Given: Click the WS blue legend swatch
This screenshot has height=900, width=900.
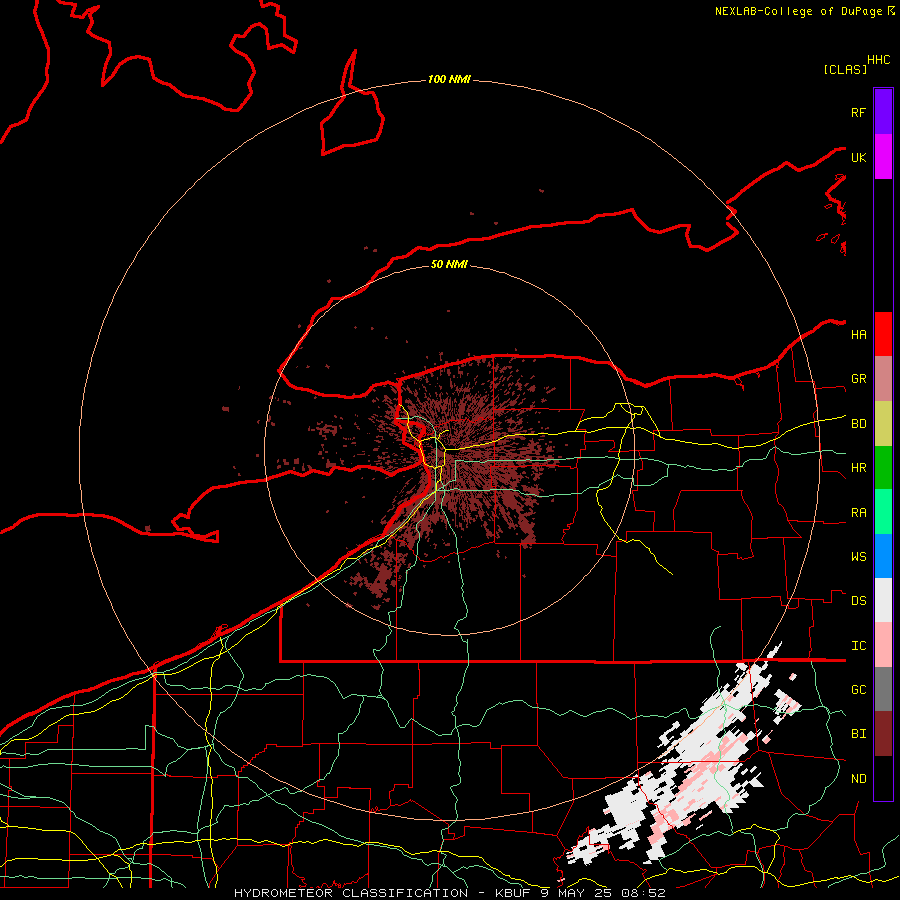Looking at the screenshot, I should pyautogui.click(x=883, y=556).
